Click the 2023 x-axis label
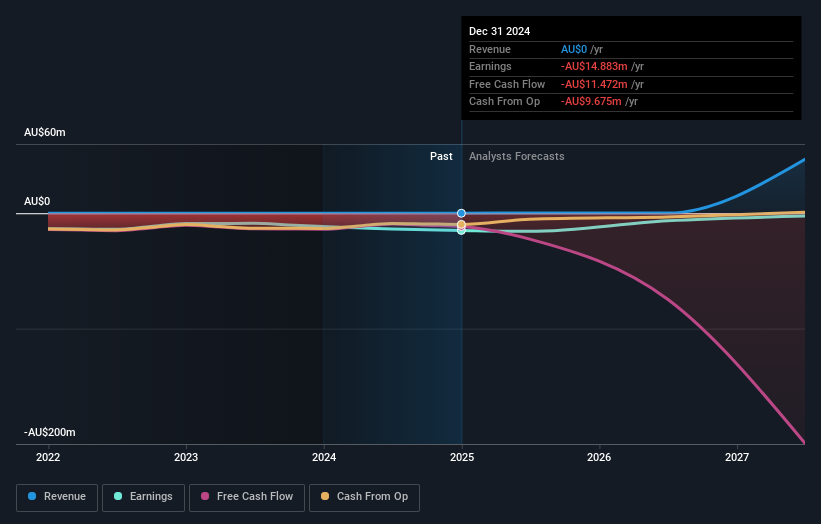Screen dimensions: 821x524 click(x=186, y=457)
